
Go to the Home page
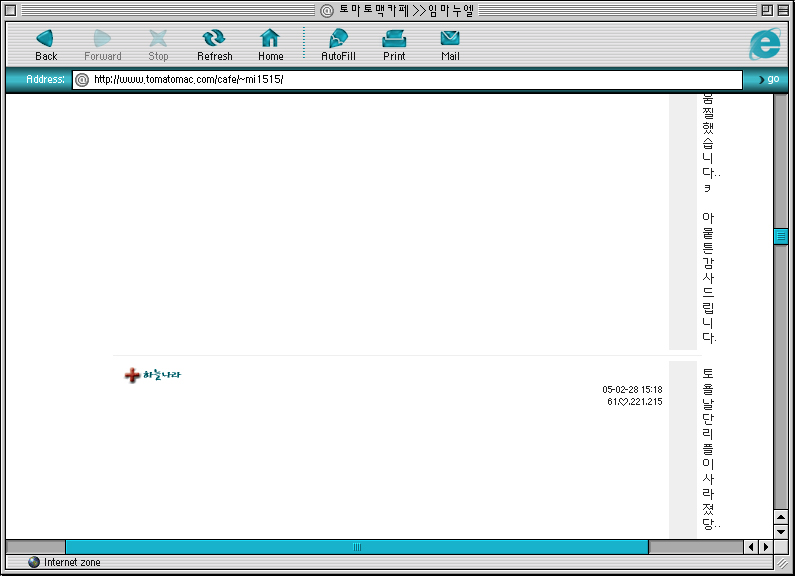[270, 44]
